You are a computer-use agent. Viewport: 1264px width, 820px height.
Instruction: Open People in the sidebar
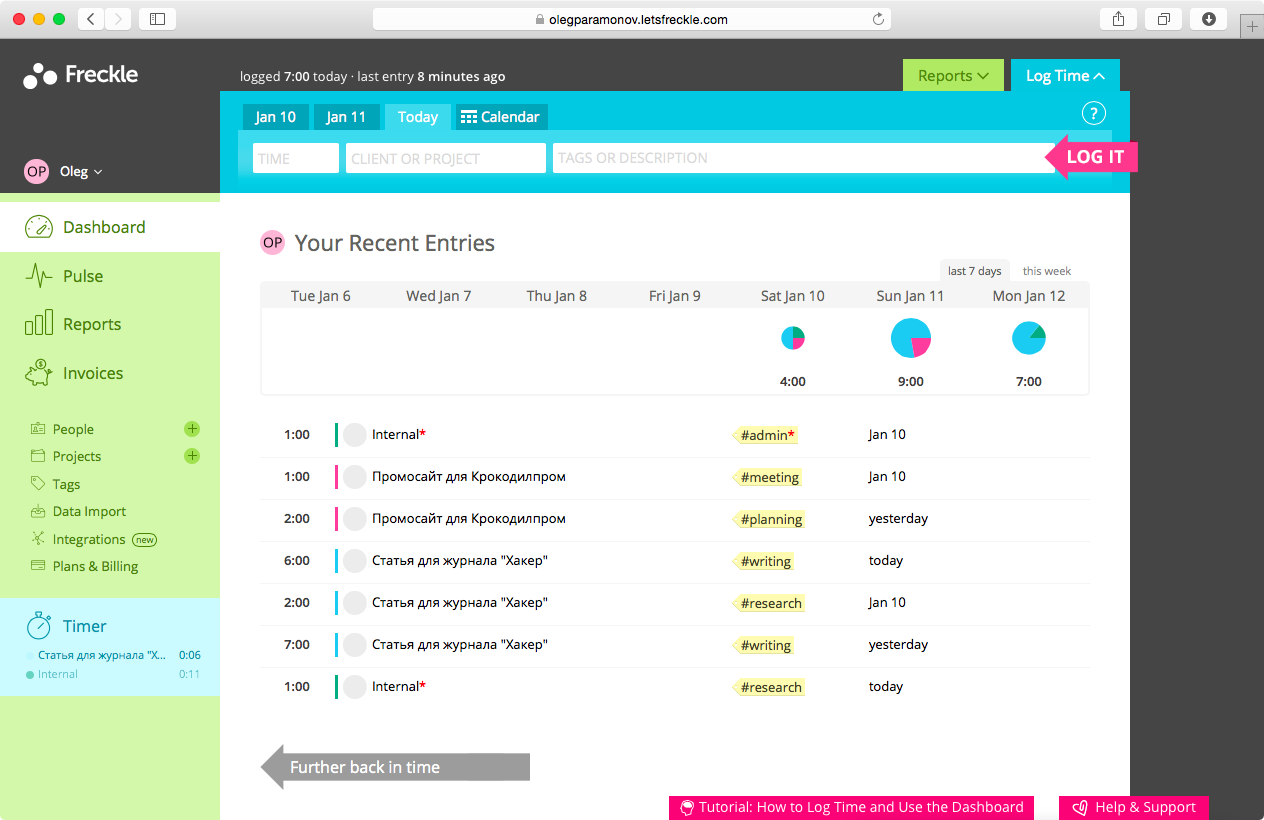[x=73, y=429]
